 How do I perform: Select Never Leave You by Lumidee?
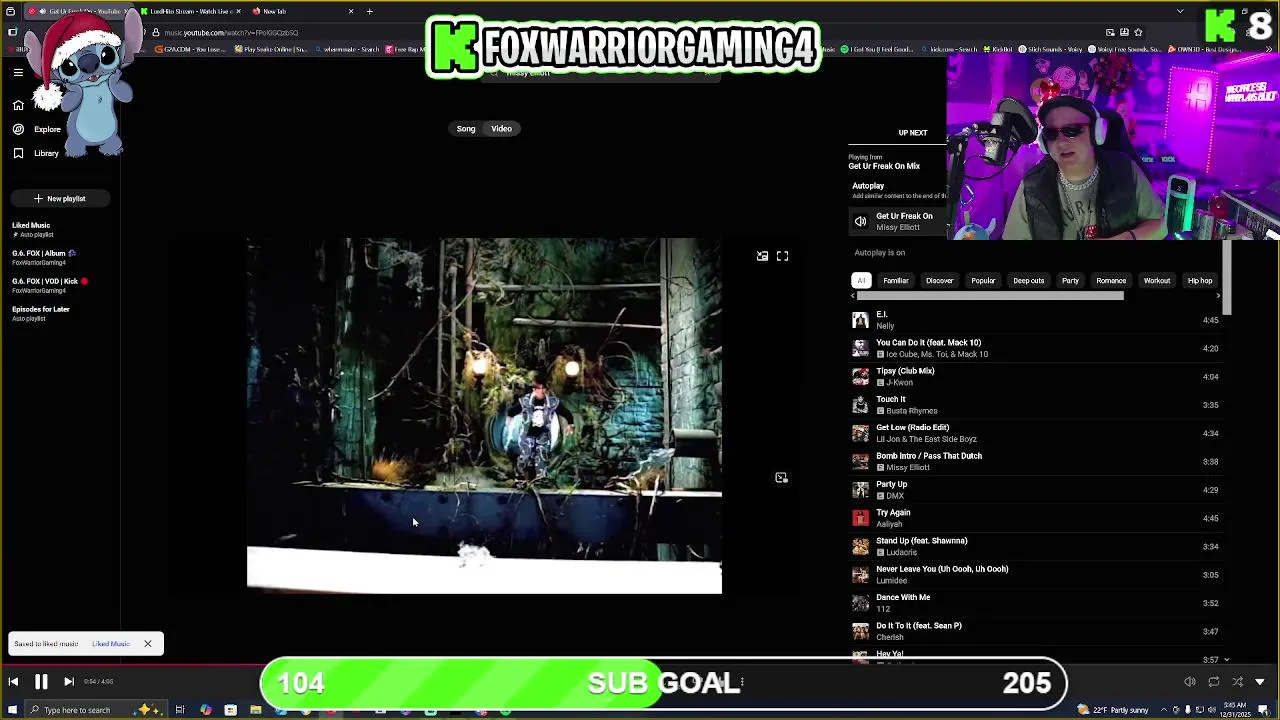(x=1034, y=575)
